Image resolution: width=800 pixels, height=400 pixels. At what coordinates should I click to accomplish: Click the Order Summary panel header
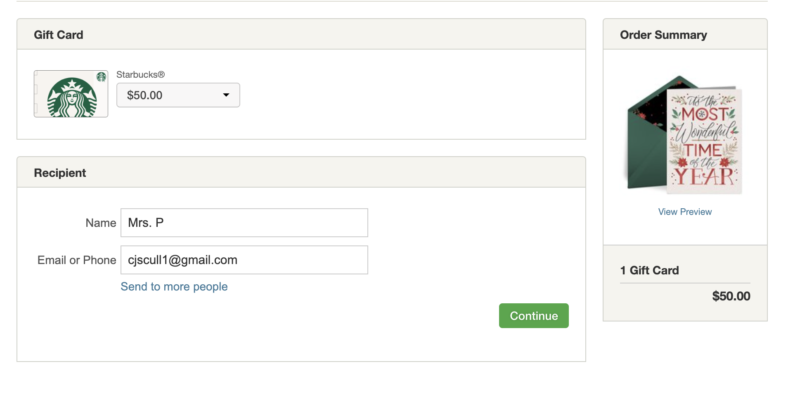click(663, 35)
